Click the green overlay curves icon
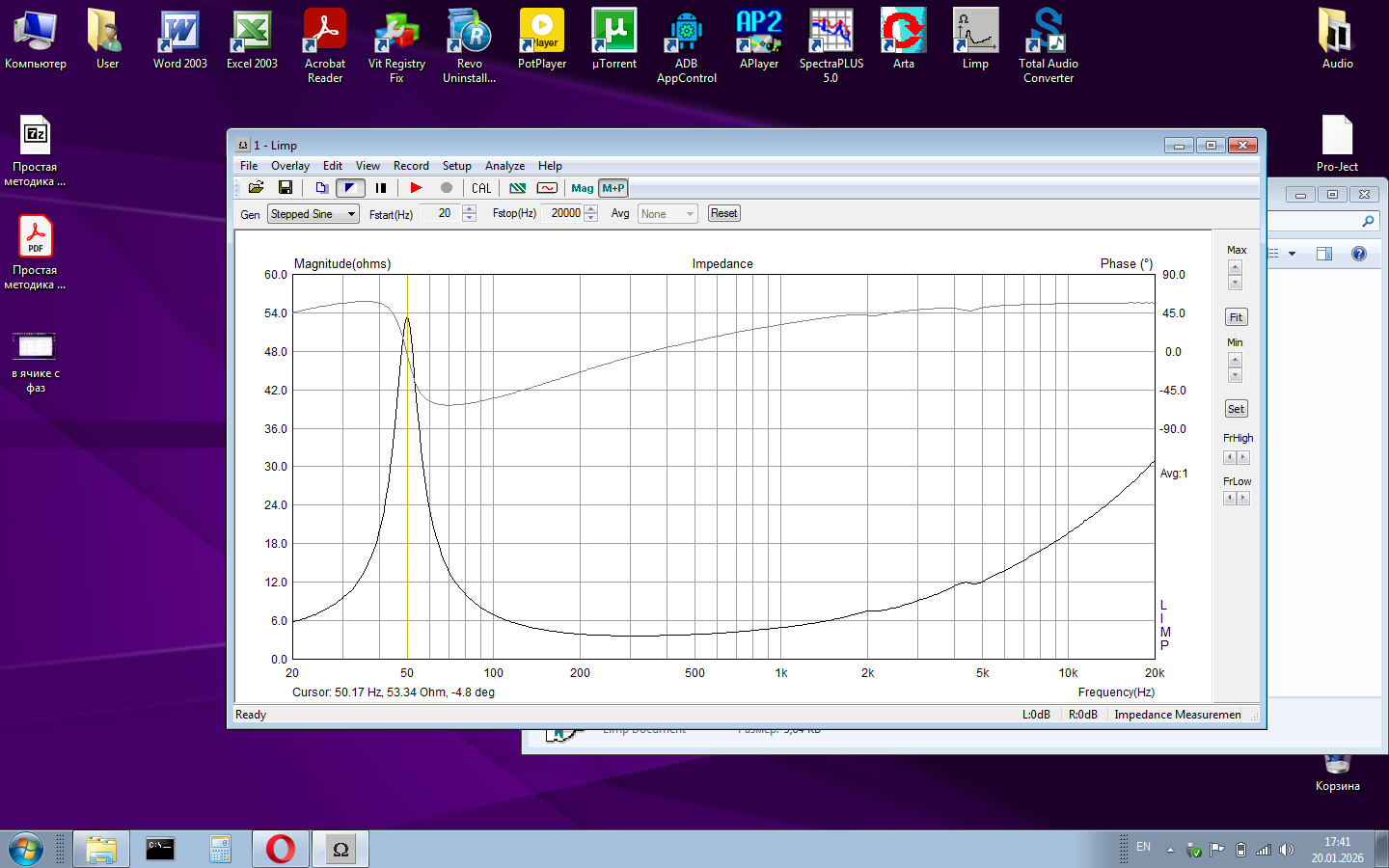The image size is (1389, 868). coord(518,188)
